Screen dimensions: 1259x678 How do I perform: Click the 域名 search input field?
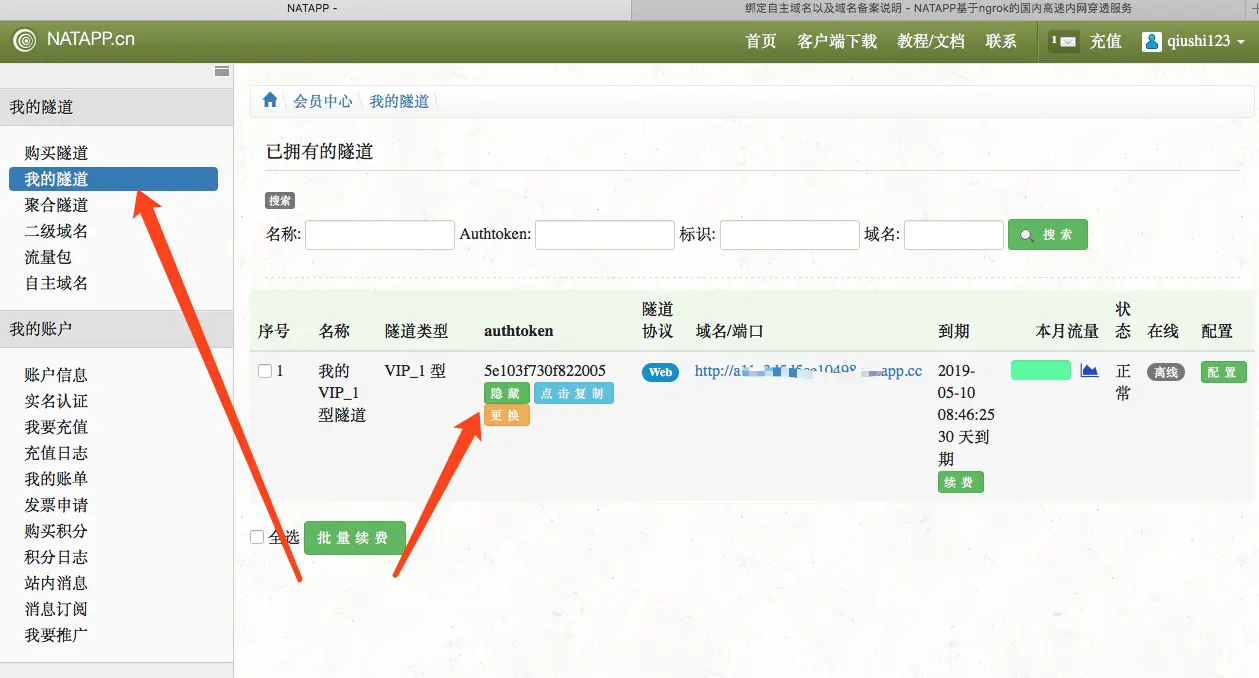click(x=954, y=235)
